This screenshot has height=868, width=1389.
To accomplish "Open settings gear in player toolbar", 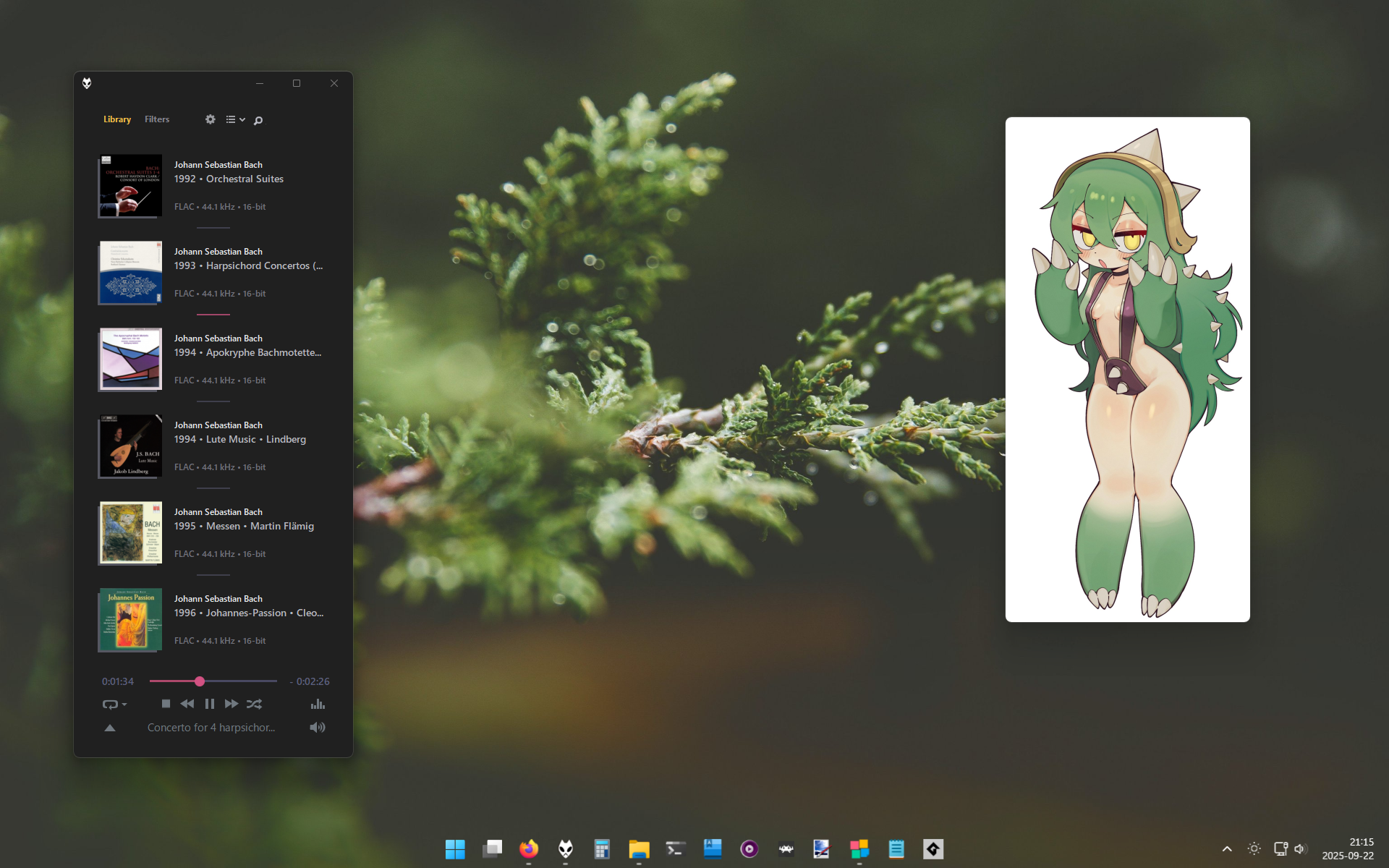I will pyautogui.click(x=211, y=119).
